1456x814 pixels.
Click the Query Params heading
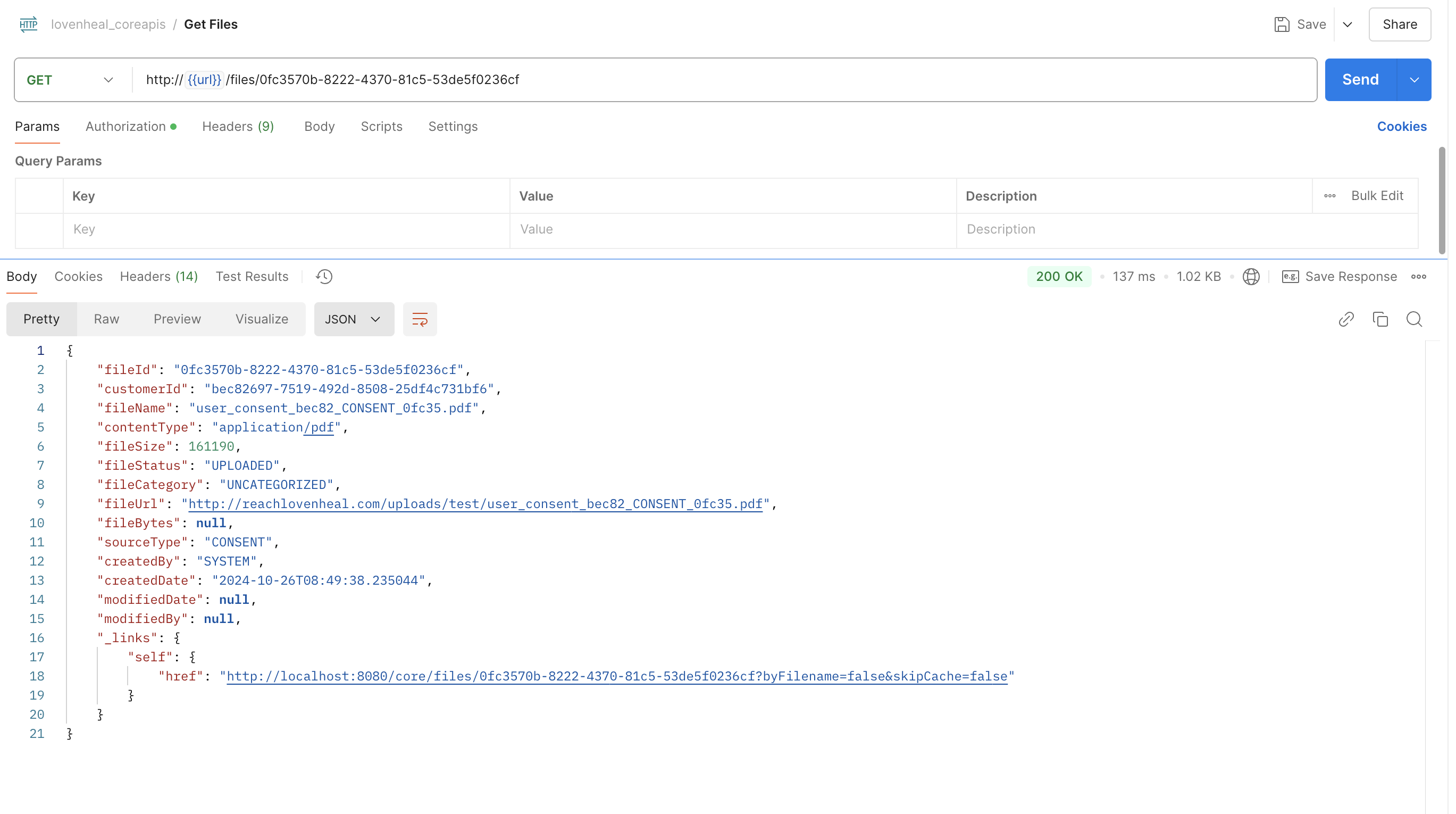tap(58, 161)
